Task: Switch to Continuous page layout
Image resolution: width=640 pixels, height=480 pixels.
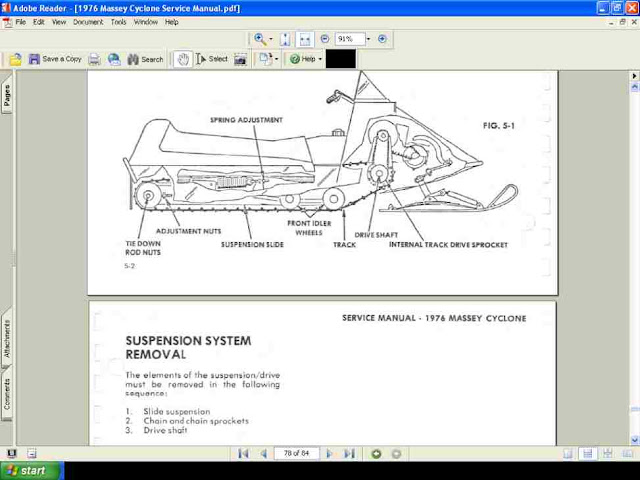Action: click(588, 453)
